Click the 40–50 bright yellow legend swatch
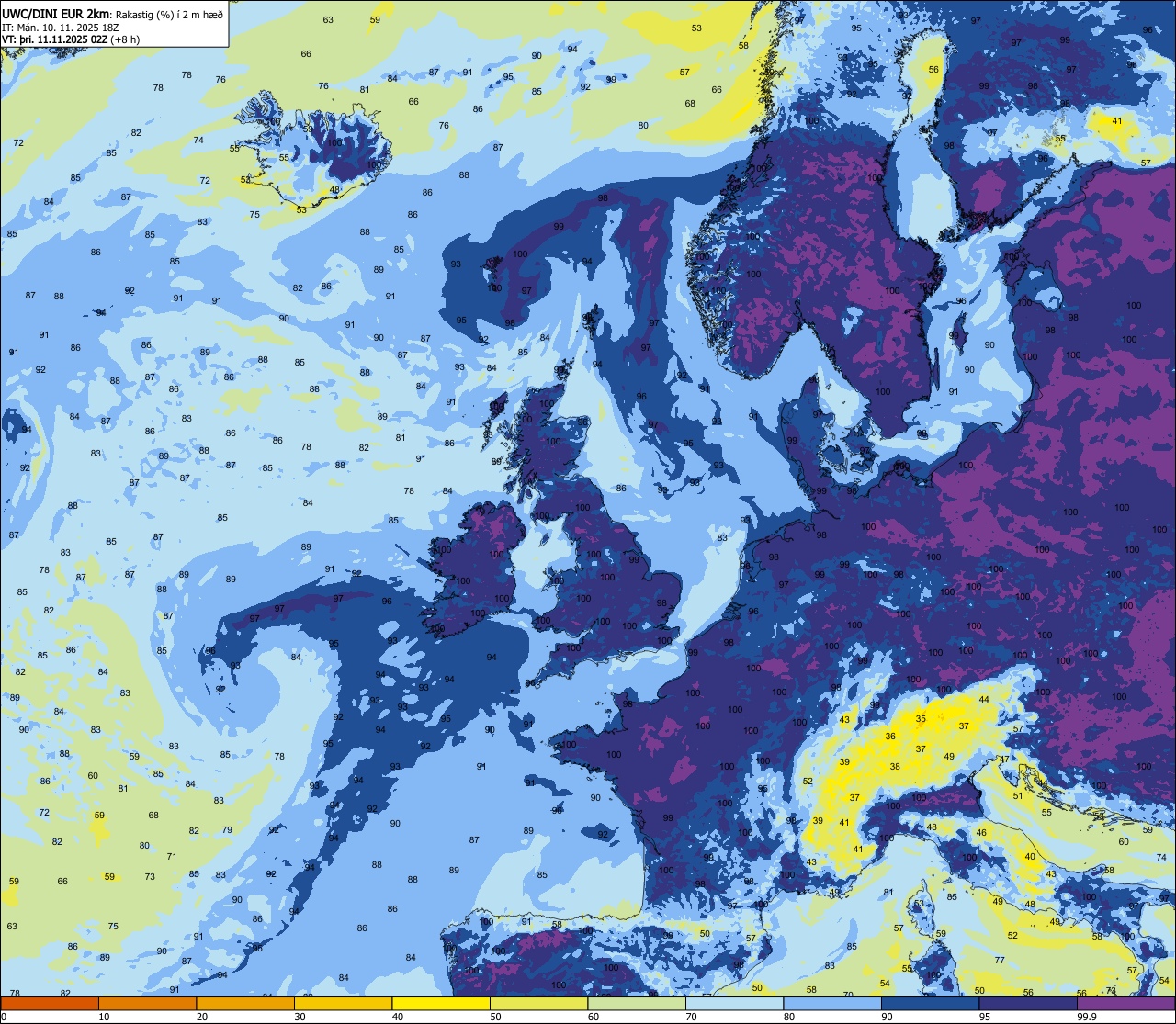This screenshot has height=1024, width=1176. (441, 1003)
